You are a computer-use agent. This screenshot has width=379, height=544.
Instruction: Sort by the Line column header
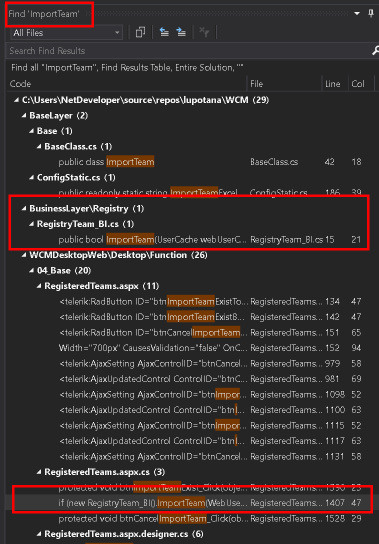point(332,84)
